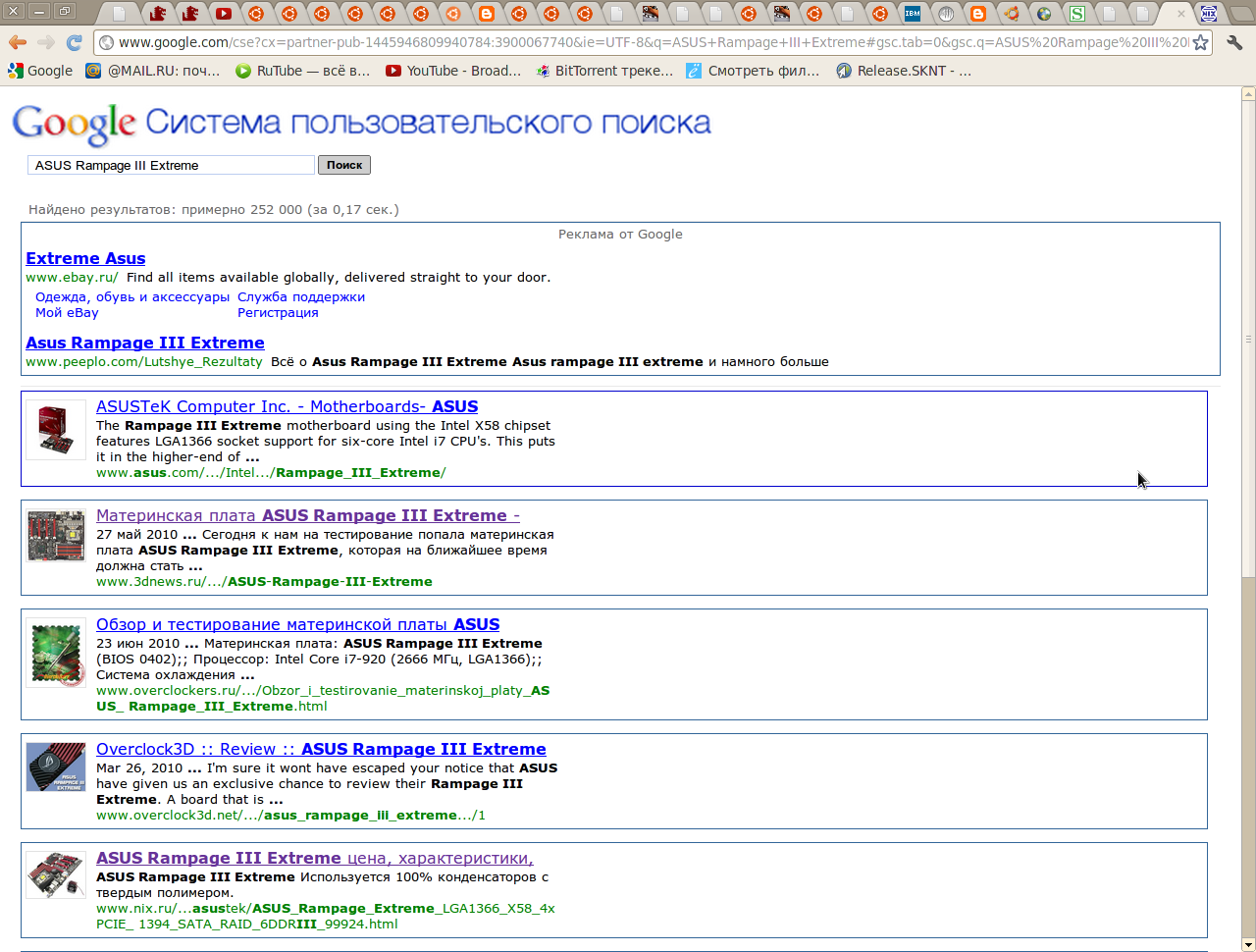Open the Release.SKNT bookmark
Screen dimensions: 1256x952
904,71
